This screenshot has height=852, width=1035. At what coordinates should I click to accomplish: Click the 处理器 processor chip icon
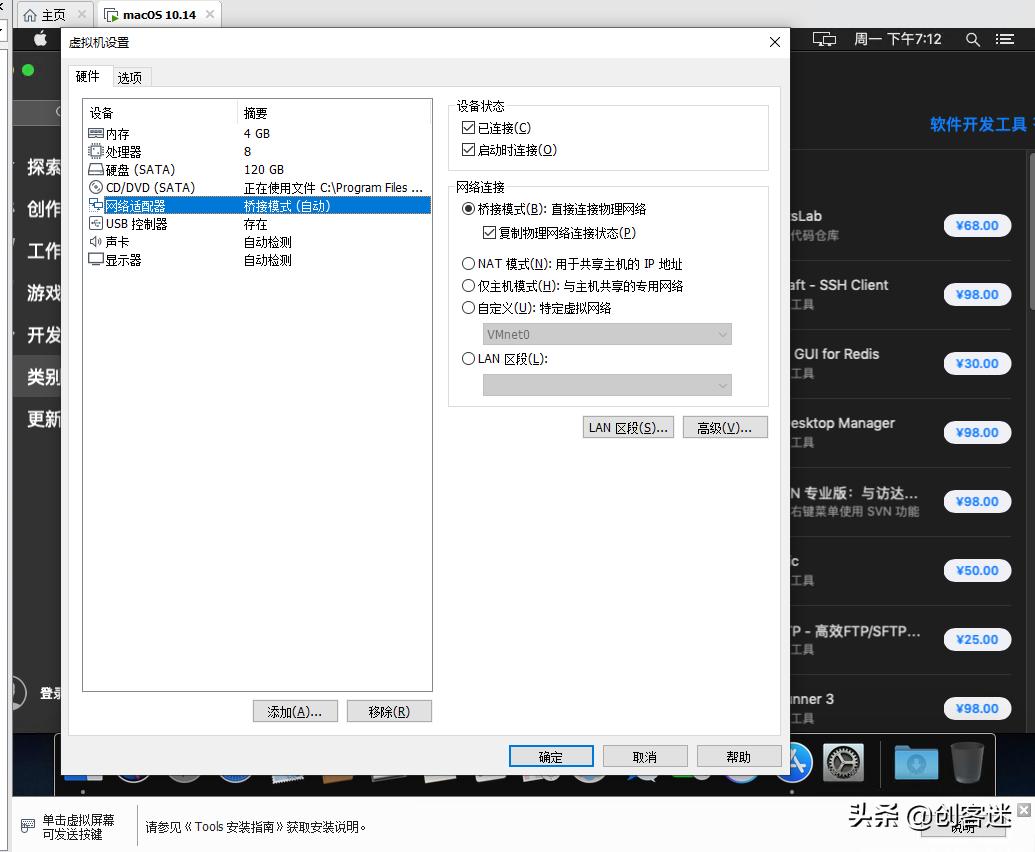click(96, 151)
